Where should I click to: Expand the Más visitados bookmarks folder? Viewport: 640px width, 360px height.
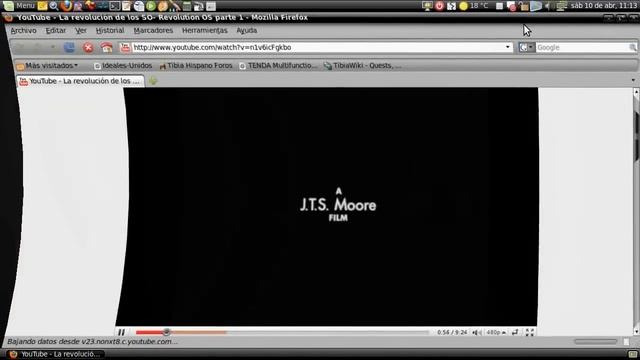tap(47, 66)
